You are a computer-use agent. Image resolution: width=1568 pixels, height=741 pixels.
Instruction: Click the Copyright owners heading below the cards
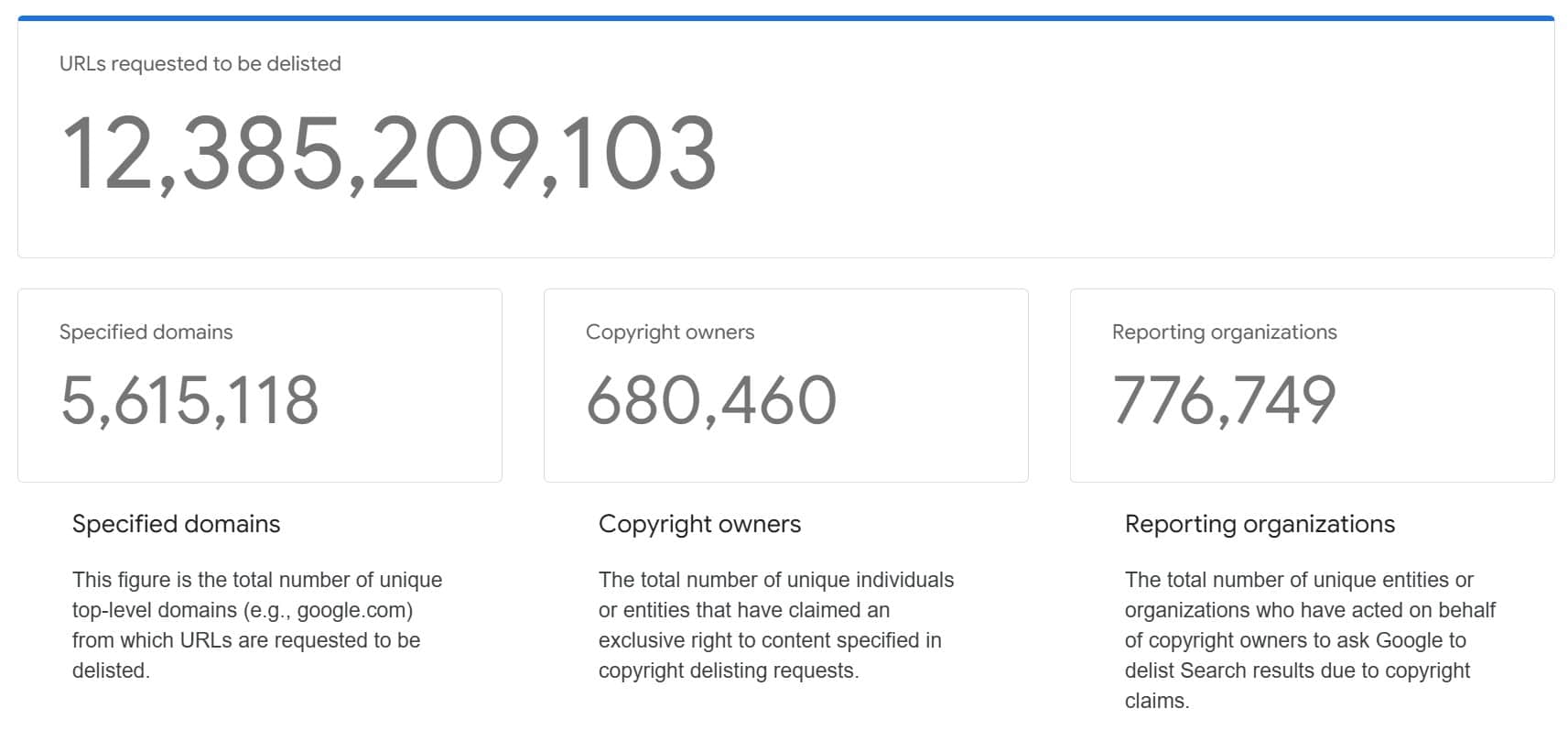(x=699, y=524)
